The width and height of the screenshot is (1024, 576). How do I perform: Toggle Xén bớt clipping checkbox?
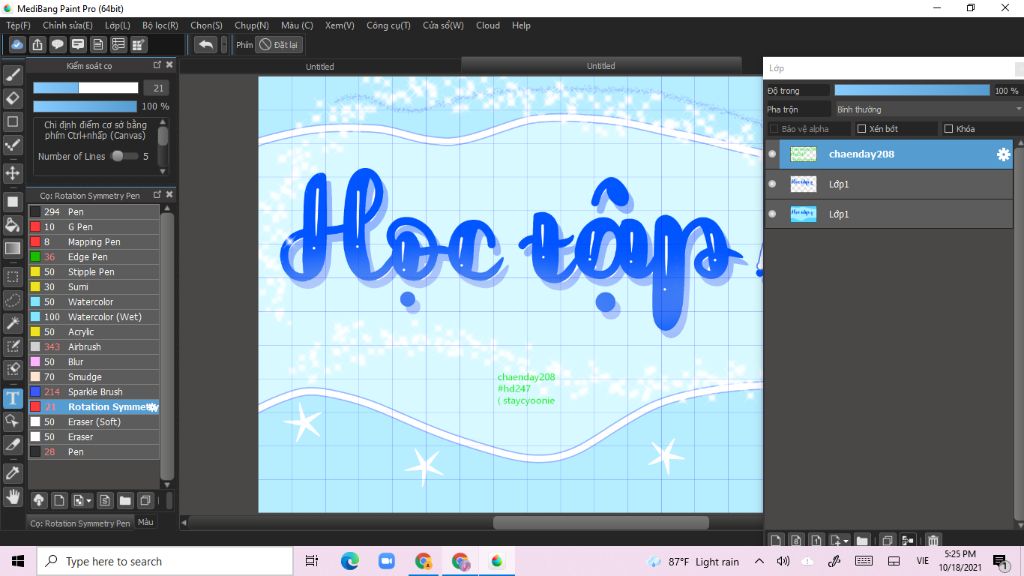pos(861,129)
